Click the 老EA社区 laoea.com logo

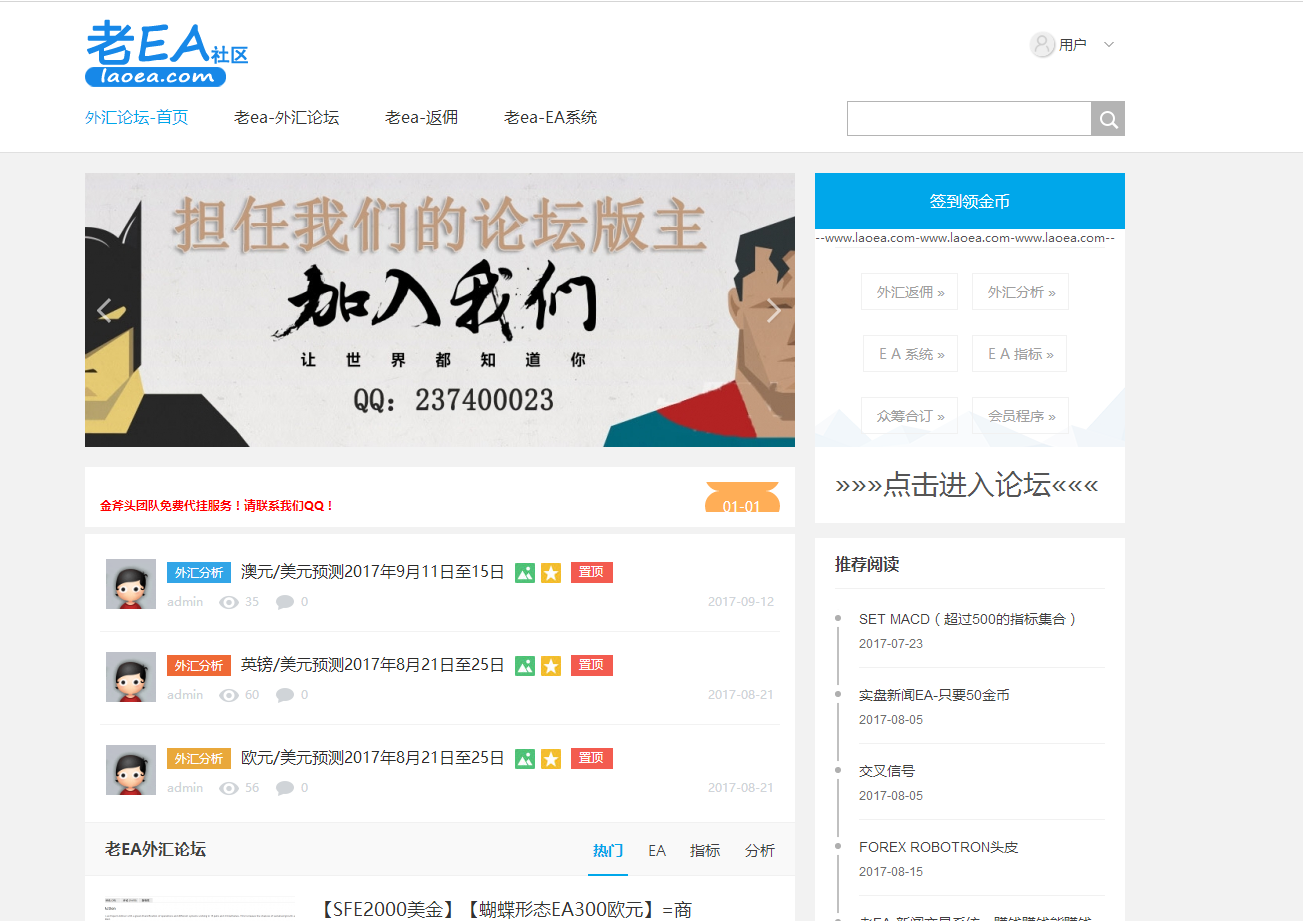click(166, 53)
